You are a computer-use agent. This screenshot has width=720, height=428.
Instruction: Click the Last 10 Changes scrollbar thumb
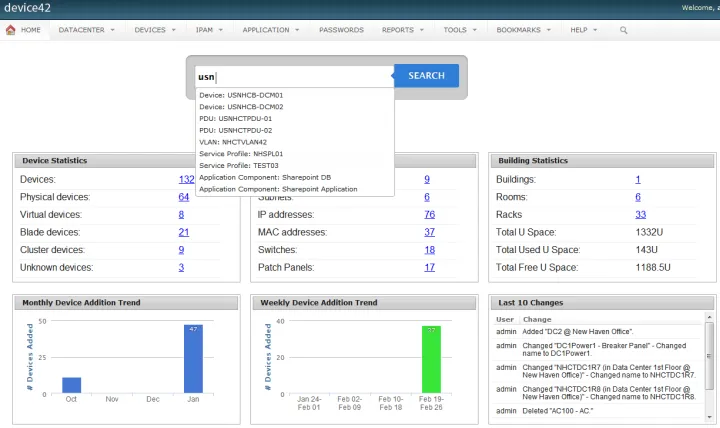pos(709,355)
